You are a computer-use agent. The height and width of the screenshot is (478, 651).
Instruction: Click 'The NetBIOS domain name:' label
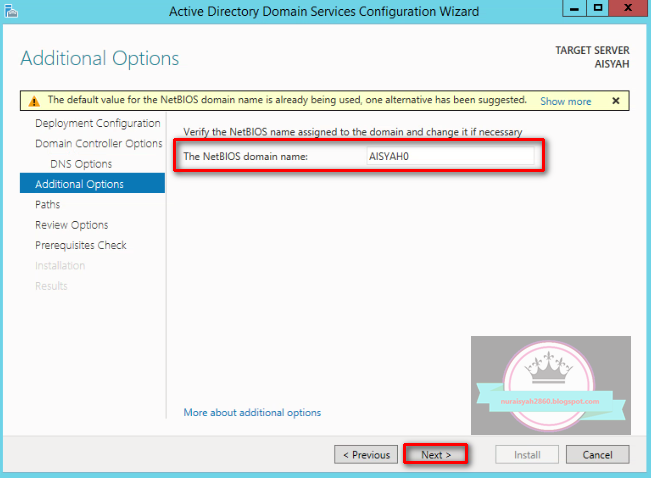tap(245, 157)
